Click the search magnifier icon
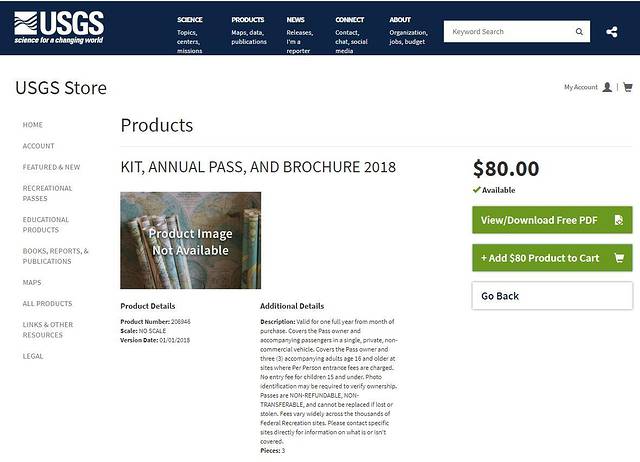Viewport: 640px width, 462px height. click(579, 32)
